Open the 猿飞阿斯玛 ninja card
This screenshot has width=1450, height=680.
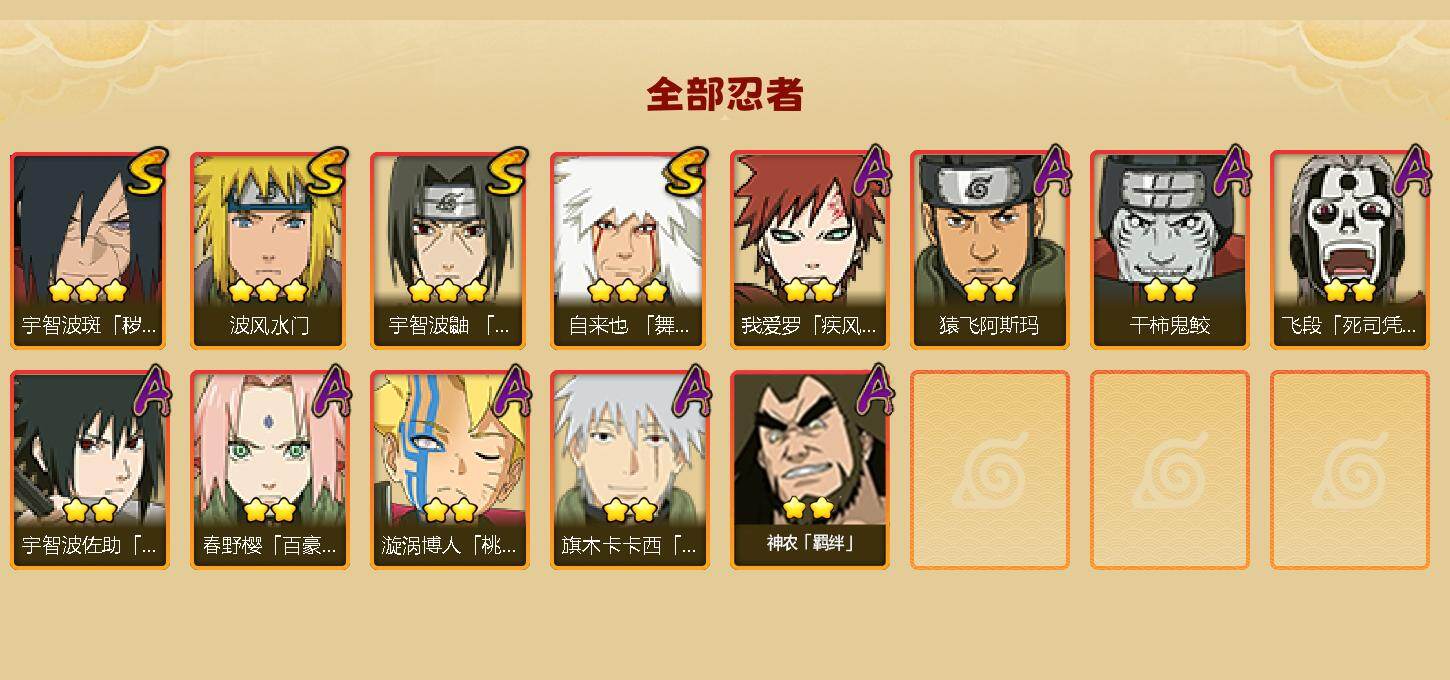click(x=990, y=250)
